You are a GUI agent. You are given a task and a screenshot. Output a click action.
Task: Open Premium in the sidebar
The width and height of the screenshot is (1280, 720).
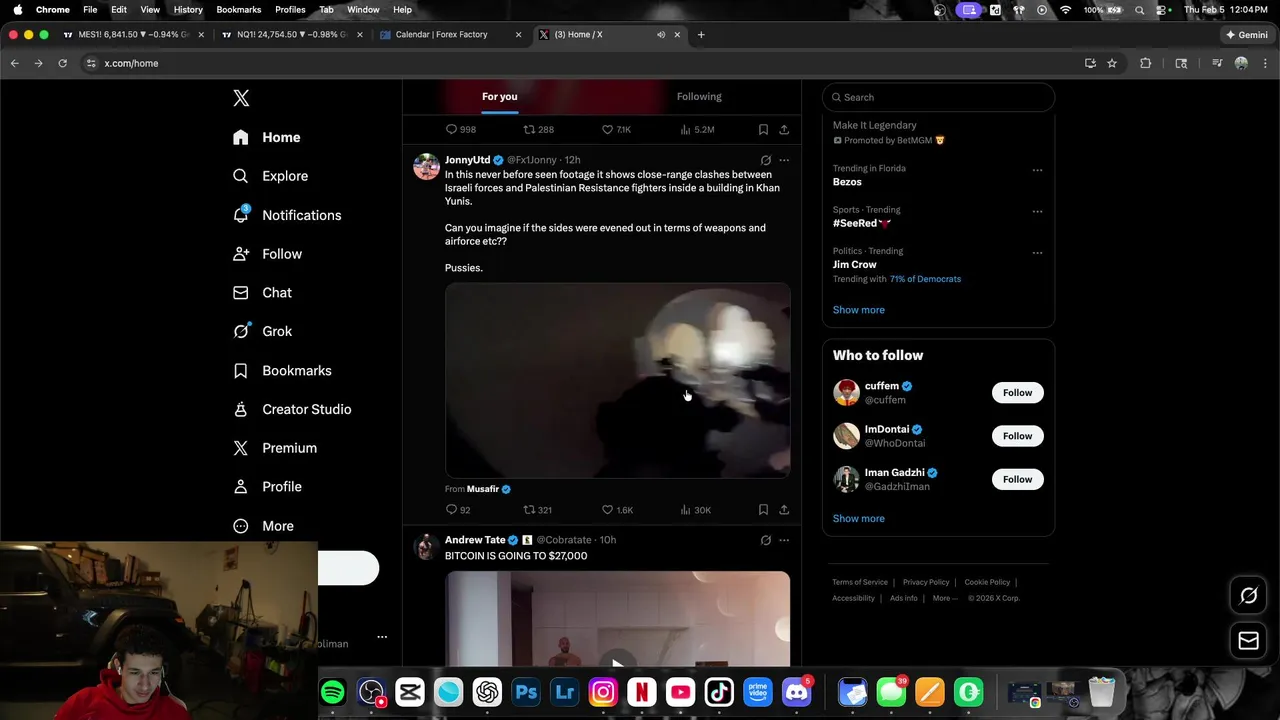point(274,448)
